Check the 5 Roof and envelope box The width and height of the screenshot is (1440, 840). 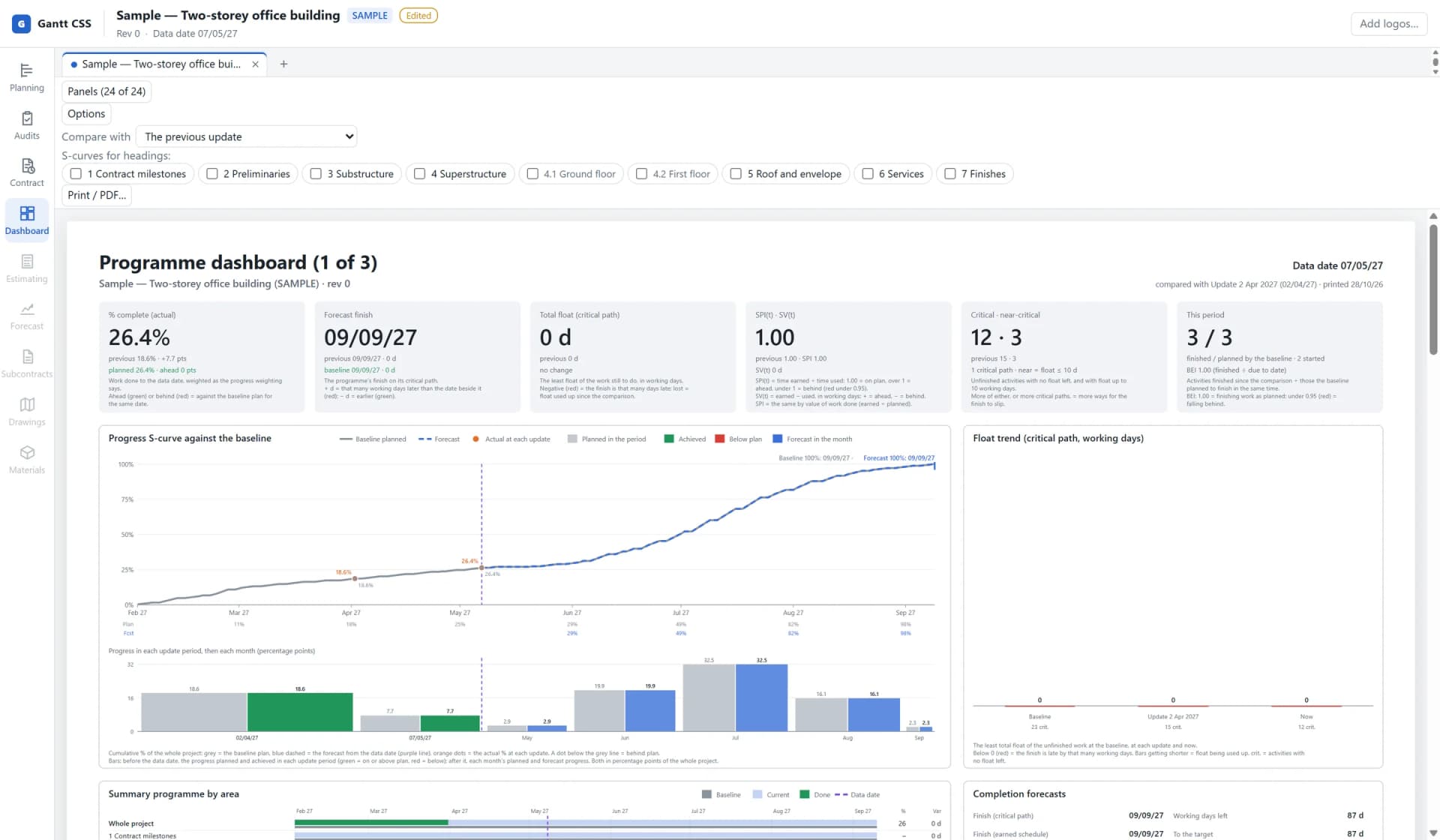[x=736, y=174]
